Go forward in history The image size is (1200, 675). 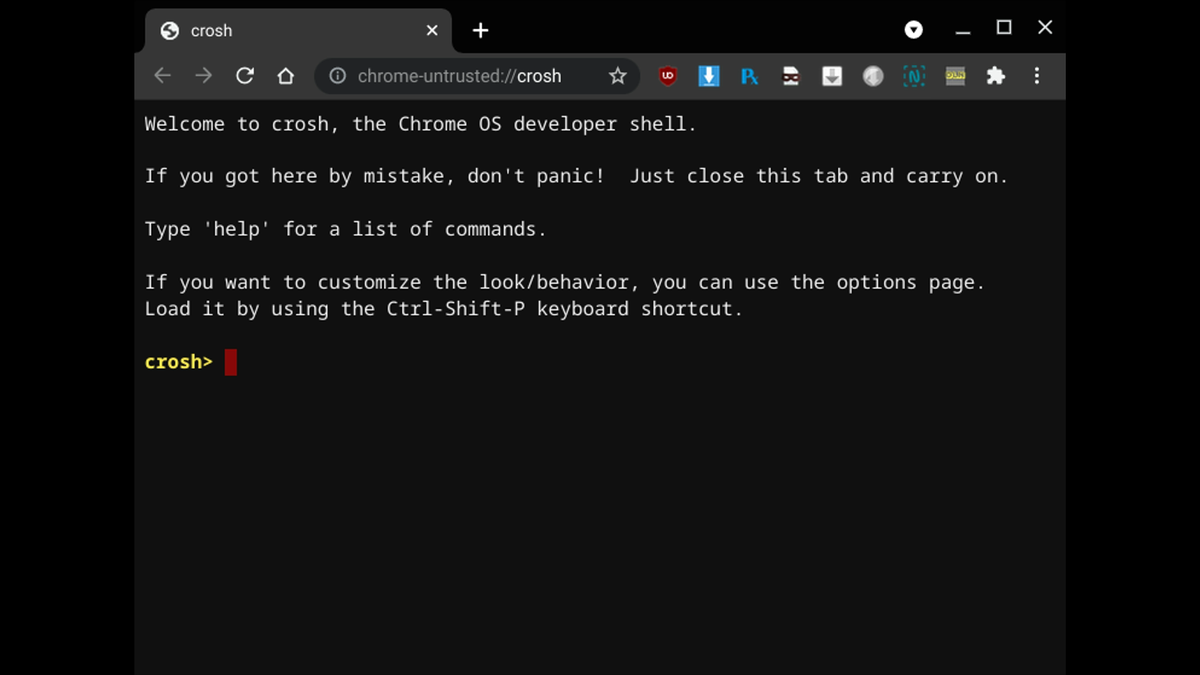pos(204,76)
